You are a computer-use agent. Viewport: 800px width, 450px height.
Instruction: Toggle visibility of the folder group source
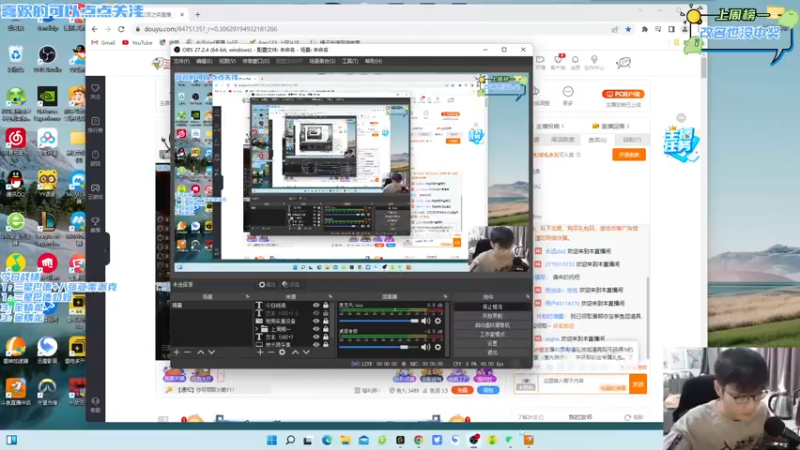click(x=316, y=329)
